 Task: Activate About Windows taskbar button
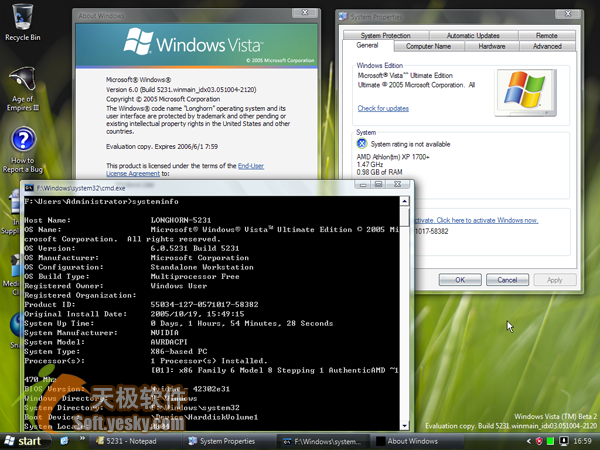point(417,441)
